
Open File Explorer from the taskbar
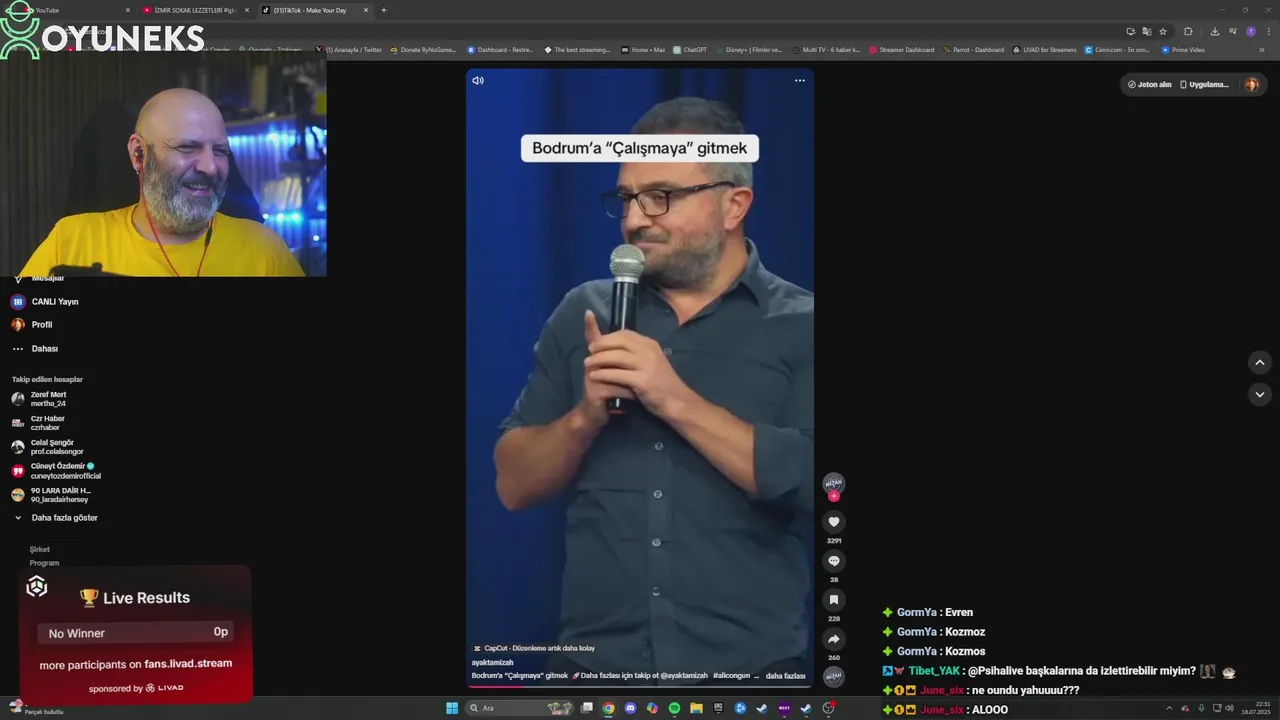click(696, 708)
